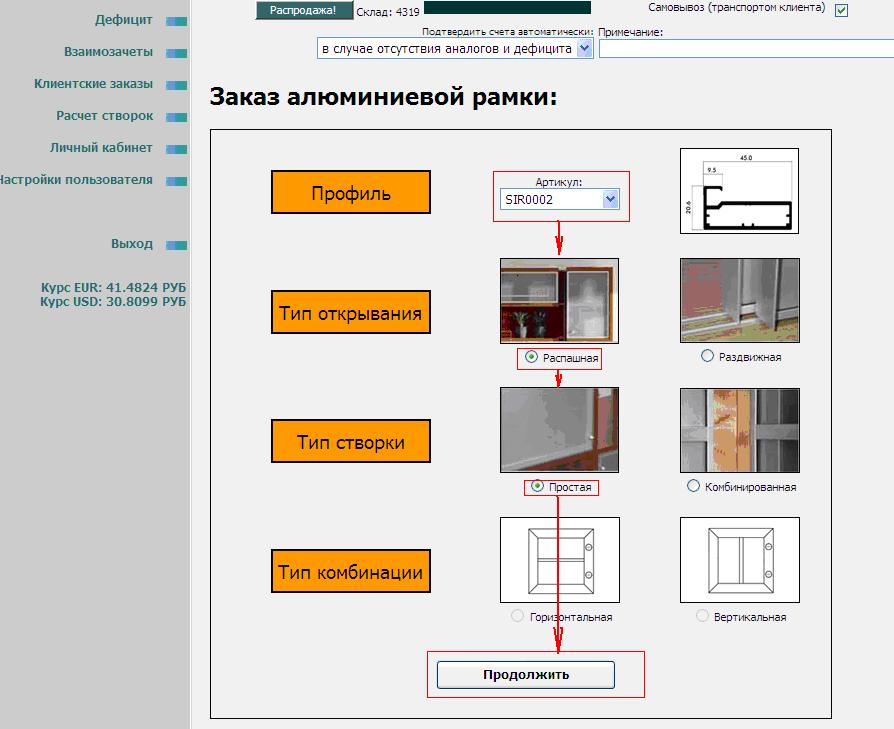
Task: Open Расчет створок menu item
Action: coord(104,116)
